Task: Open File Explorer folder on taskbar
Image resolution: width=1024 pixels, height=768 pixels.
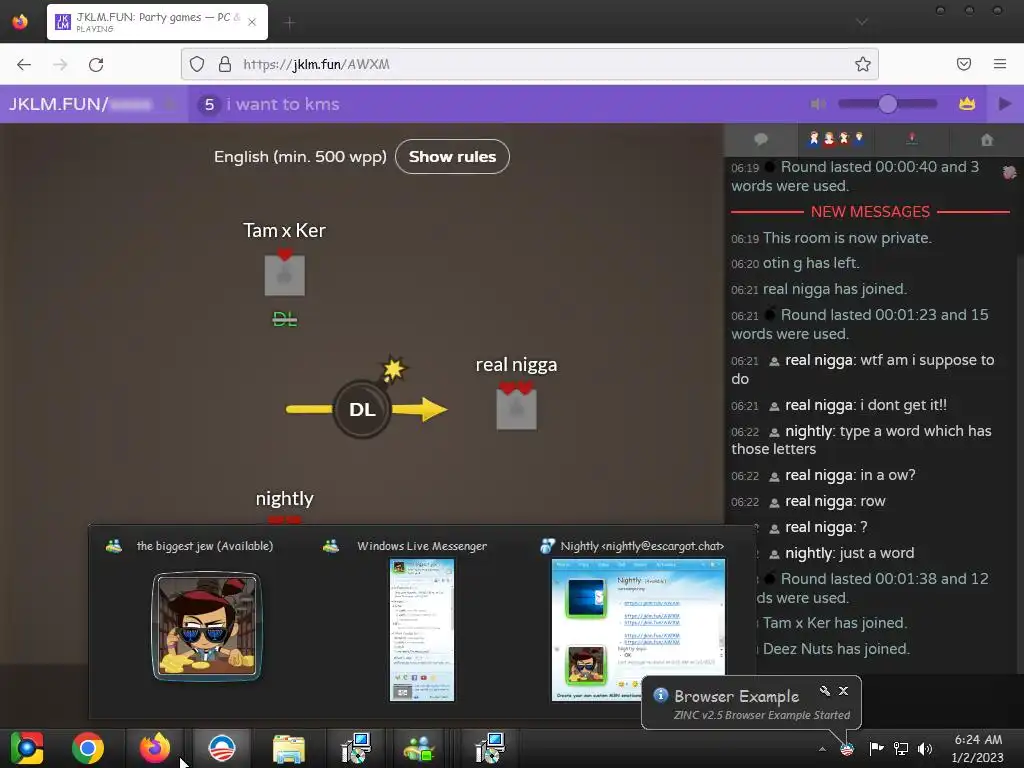Action: pyautogui.click(x=289, y=748)
